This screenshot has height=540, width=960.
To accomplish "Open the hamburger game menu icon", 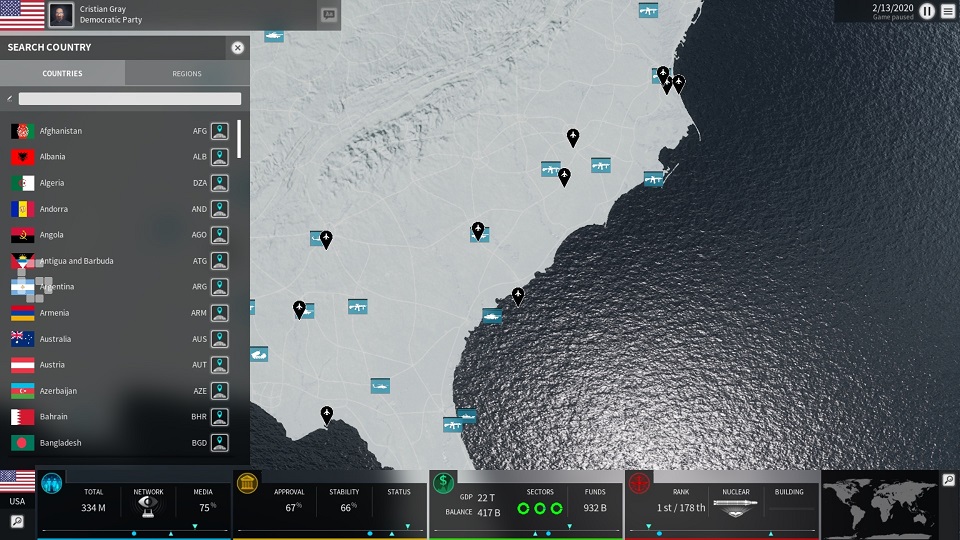I will pyautogui.click(x=948, y=12).
